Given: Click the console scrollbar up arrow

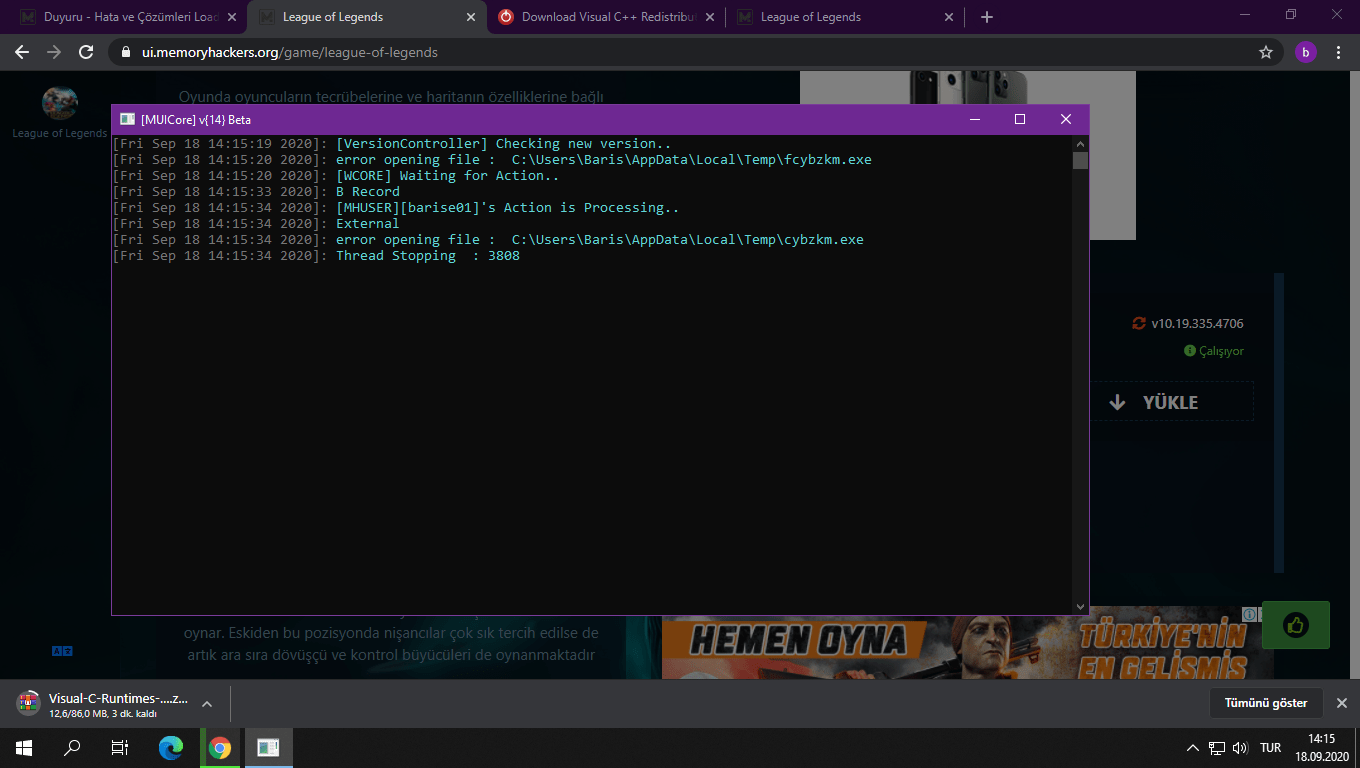Looking at the screenshot, I should (1080, 143).
